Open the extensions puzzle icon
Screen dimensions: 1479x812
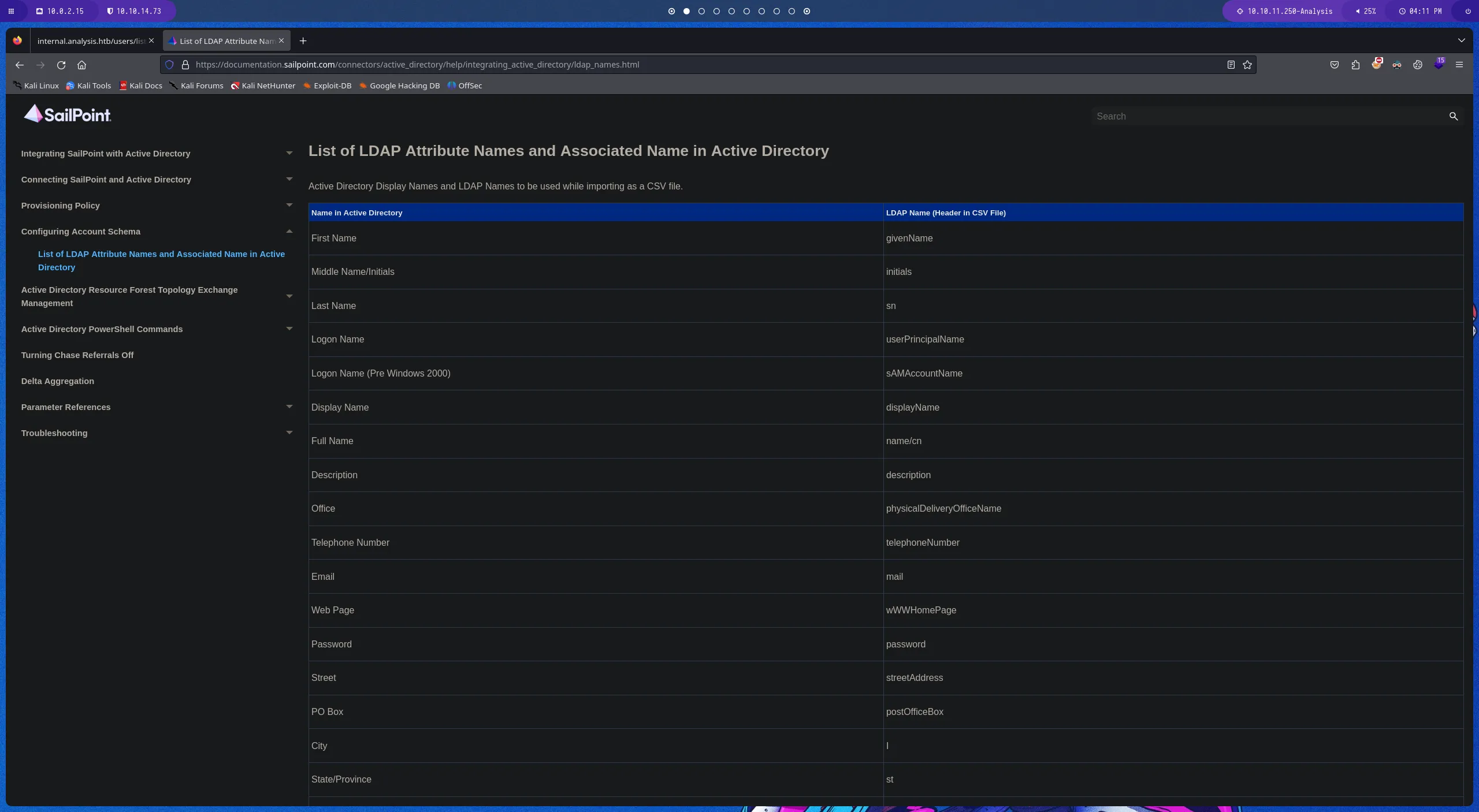point(1355,65)
